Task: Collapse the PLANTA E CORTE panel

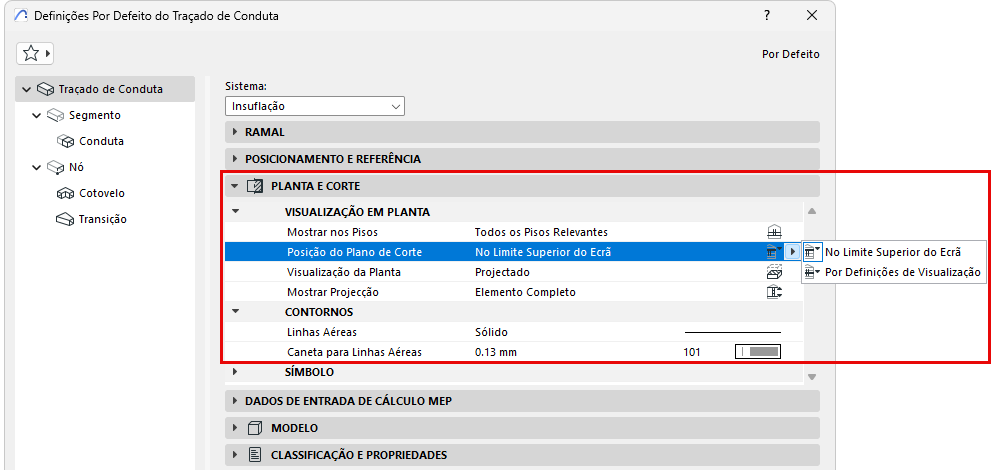Action: [x=235, y=186]
